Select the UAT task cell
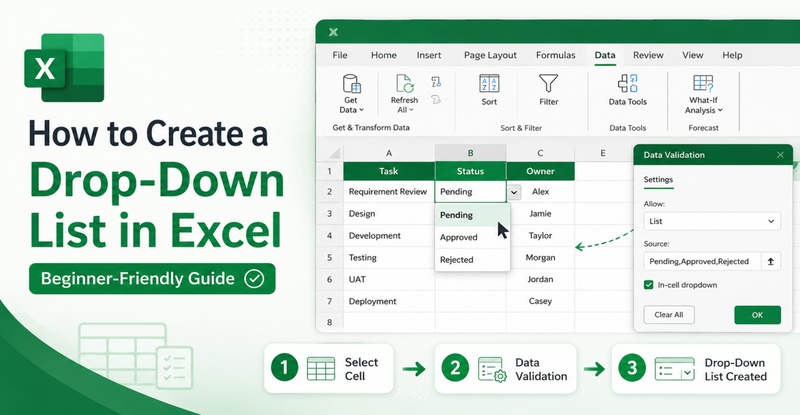 tap(389, 280)
